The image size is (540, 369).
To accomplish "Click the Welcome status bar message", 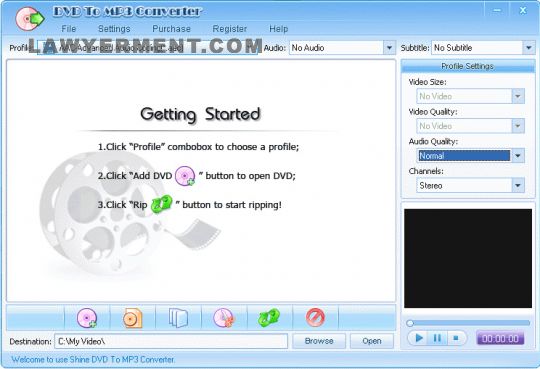I will tap(93, 359).
